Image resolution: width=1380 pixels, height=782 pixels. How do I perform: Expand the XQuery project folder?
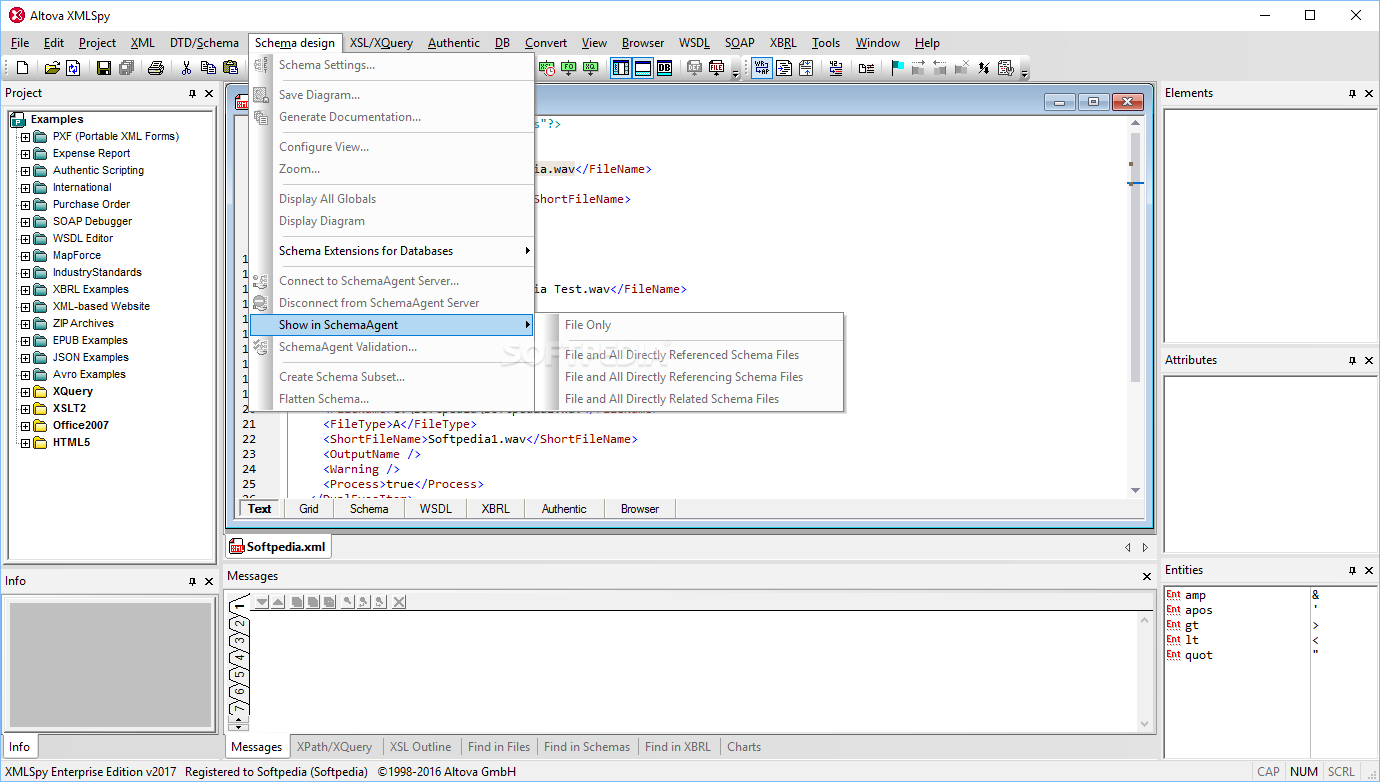tap(26, 392)
